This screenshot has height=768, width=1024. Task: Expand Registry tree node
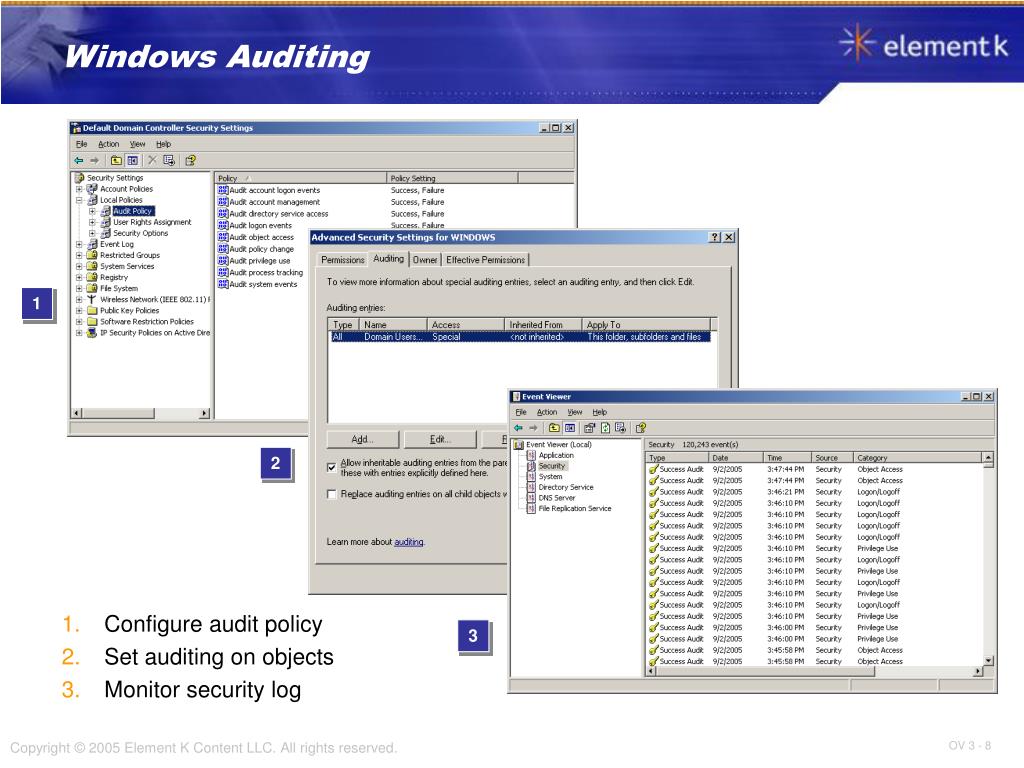pos(79,278)
